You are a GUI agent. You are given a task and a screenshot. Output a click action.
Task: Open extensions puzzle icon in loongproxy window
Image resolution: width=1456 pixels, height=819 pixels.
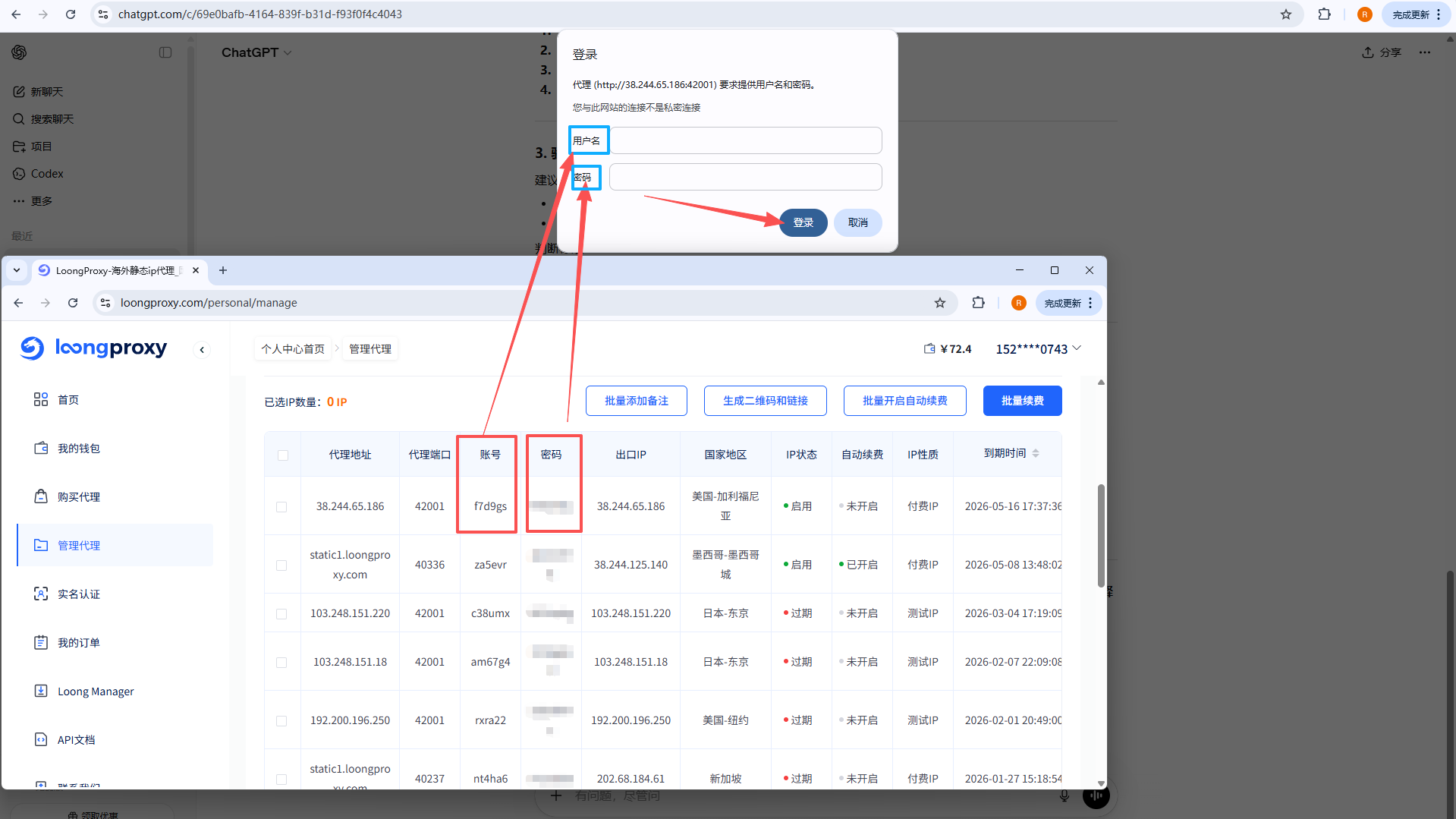click(978, 303)
